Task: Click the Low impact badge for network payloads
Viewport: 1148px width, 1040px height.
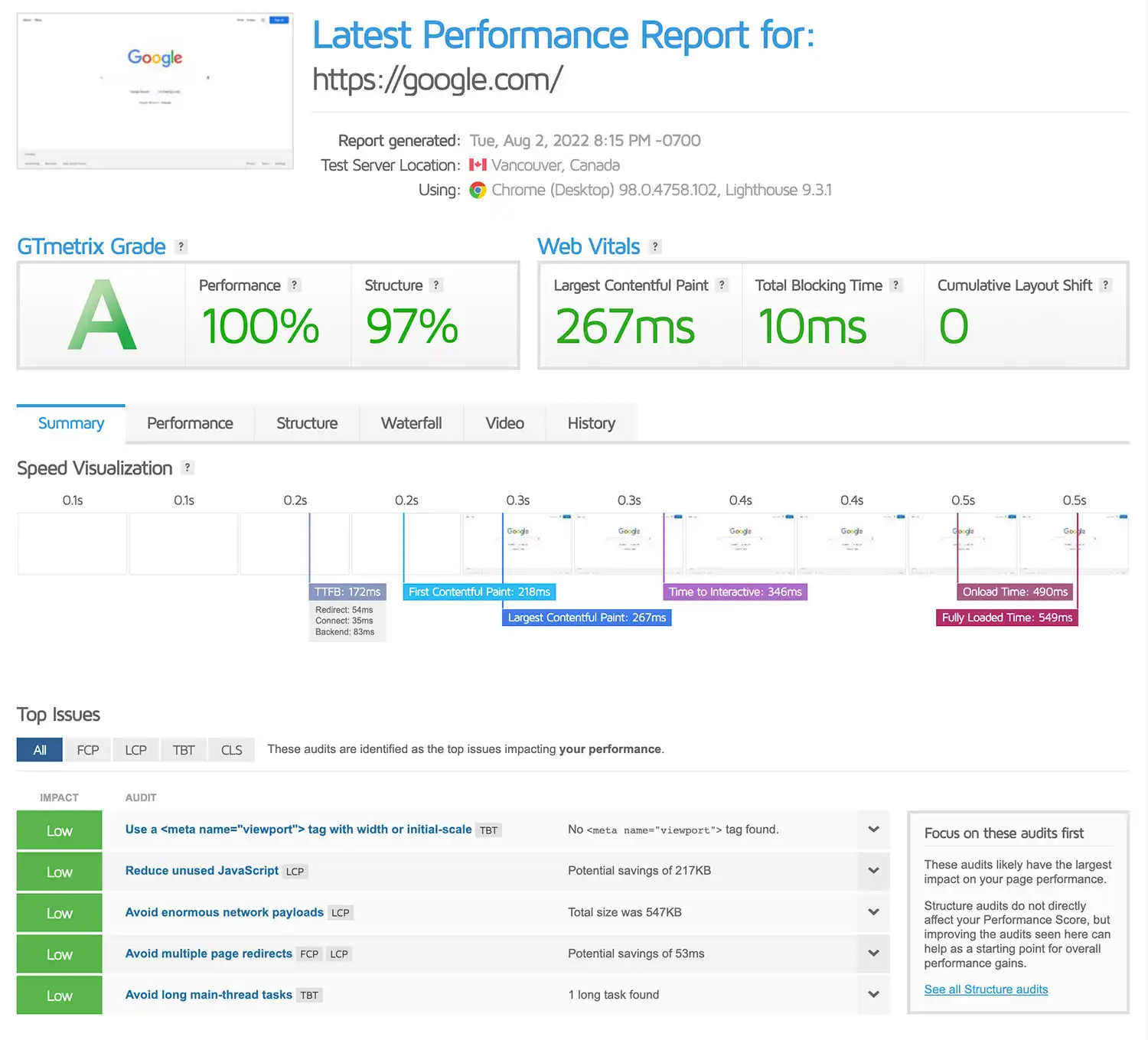Action: (x=60, y=913)
